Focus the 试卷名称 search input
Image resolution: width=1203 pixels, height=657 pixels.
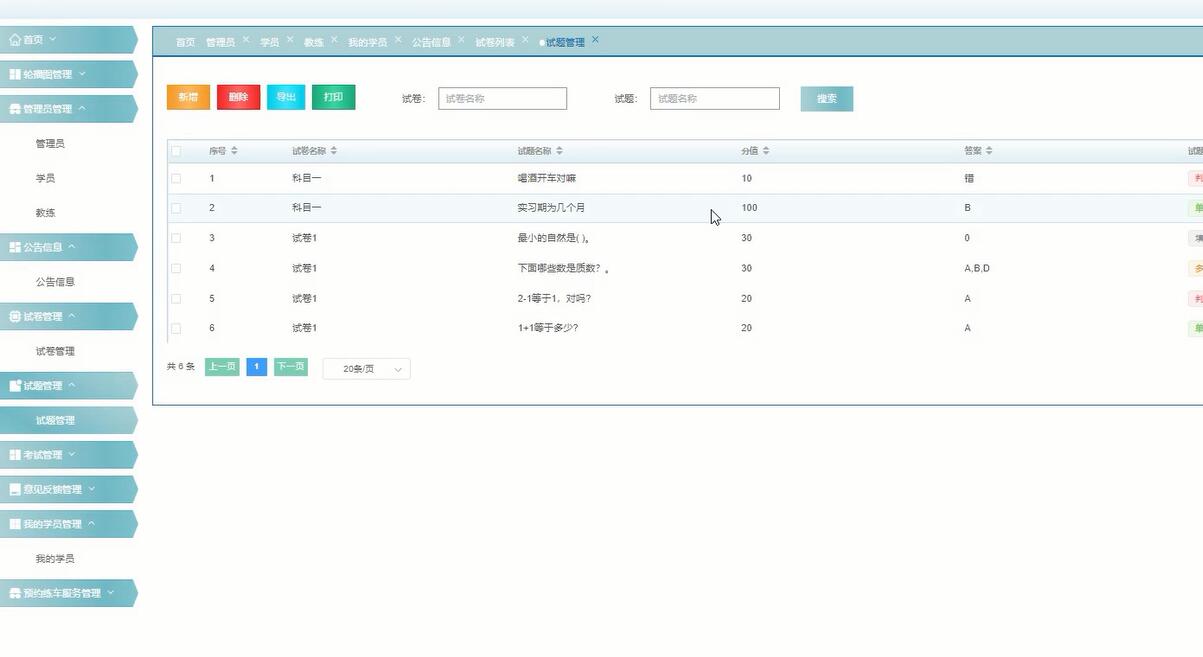502,99
